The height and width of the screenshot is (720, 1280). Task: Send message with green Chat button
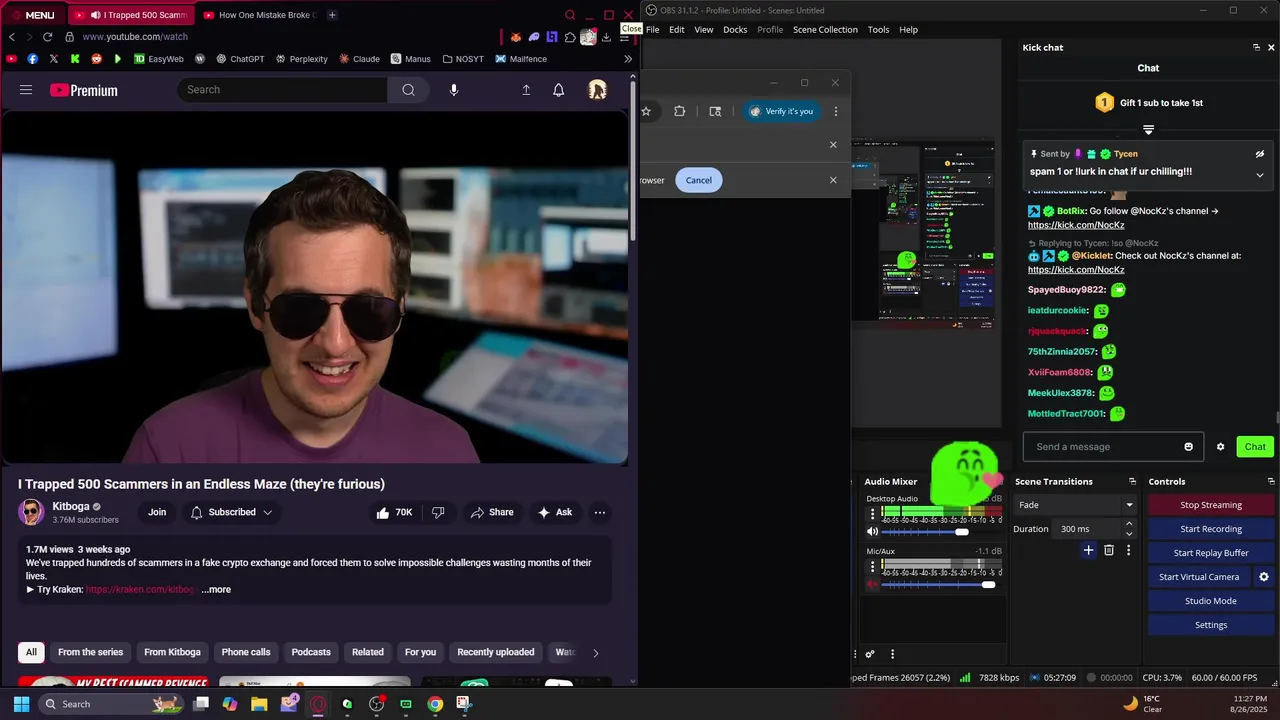click(x=1255, y=447)
